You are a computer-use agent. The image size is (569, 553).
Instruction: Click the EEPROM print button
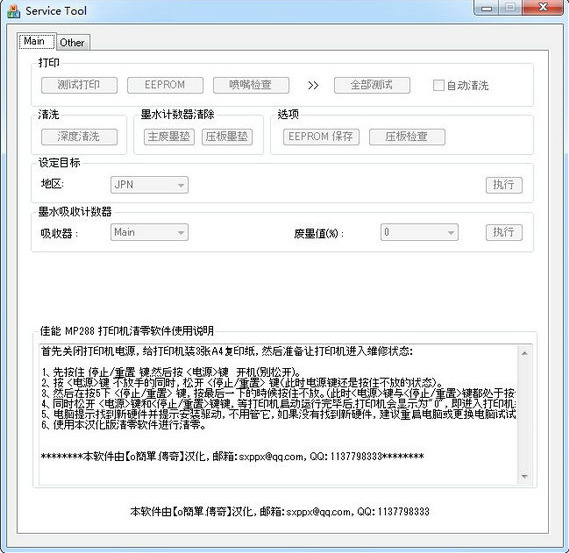pyautogui.click(x=165, y=85)
